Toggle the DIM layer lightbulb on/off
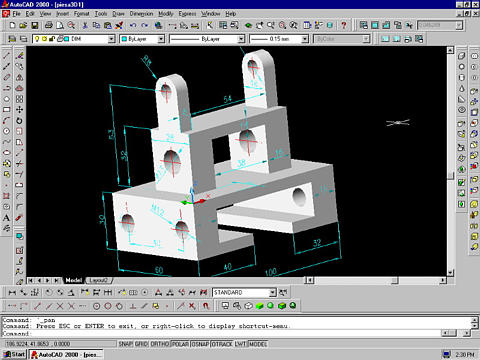The height and width of the screenshot is (360, 480). 37,39
